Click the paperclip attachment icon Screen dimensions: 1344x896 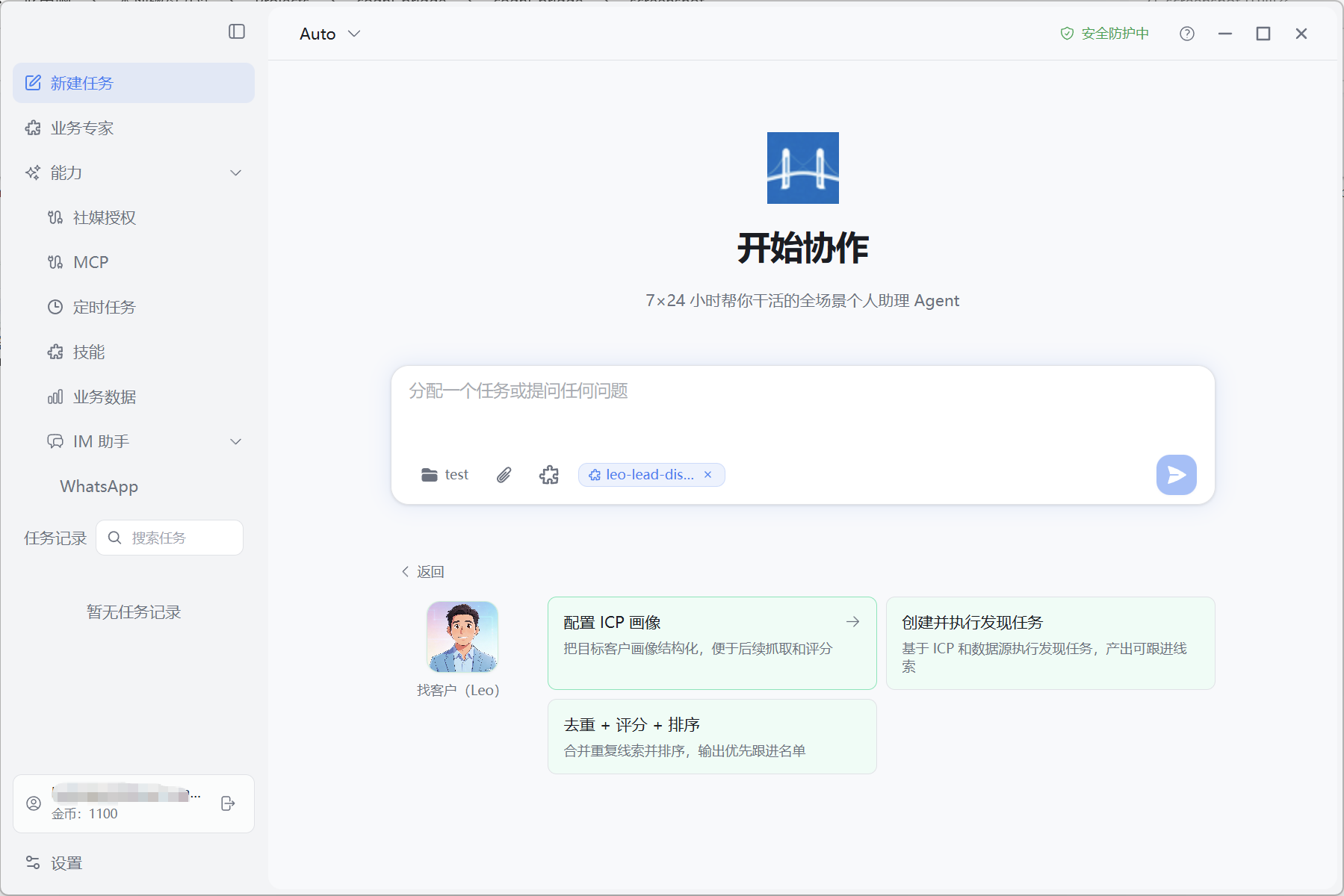[504, 475]
